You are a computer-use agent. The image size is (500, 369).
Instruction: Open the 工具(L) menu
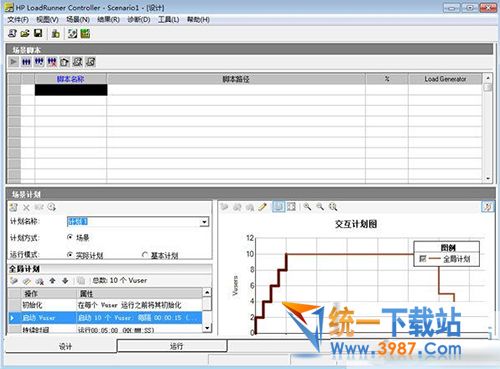(x=168, y=20)
